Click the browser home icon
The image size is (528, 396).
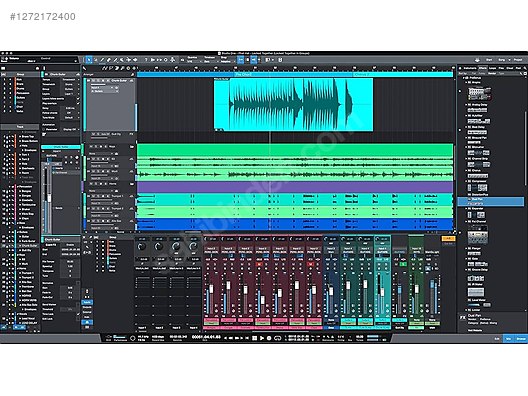tap(460, 68)
